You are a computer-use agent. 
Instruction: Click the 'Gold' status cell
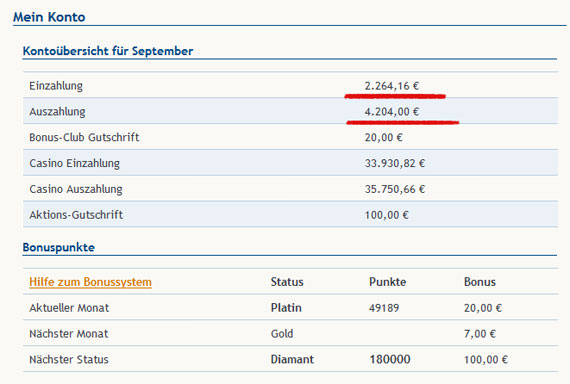click(x=282, y=334)
